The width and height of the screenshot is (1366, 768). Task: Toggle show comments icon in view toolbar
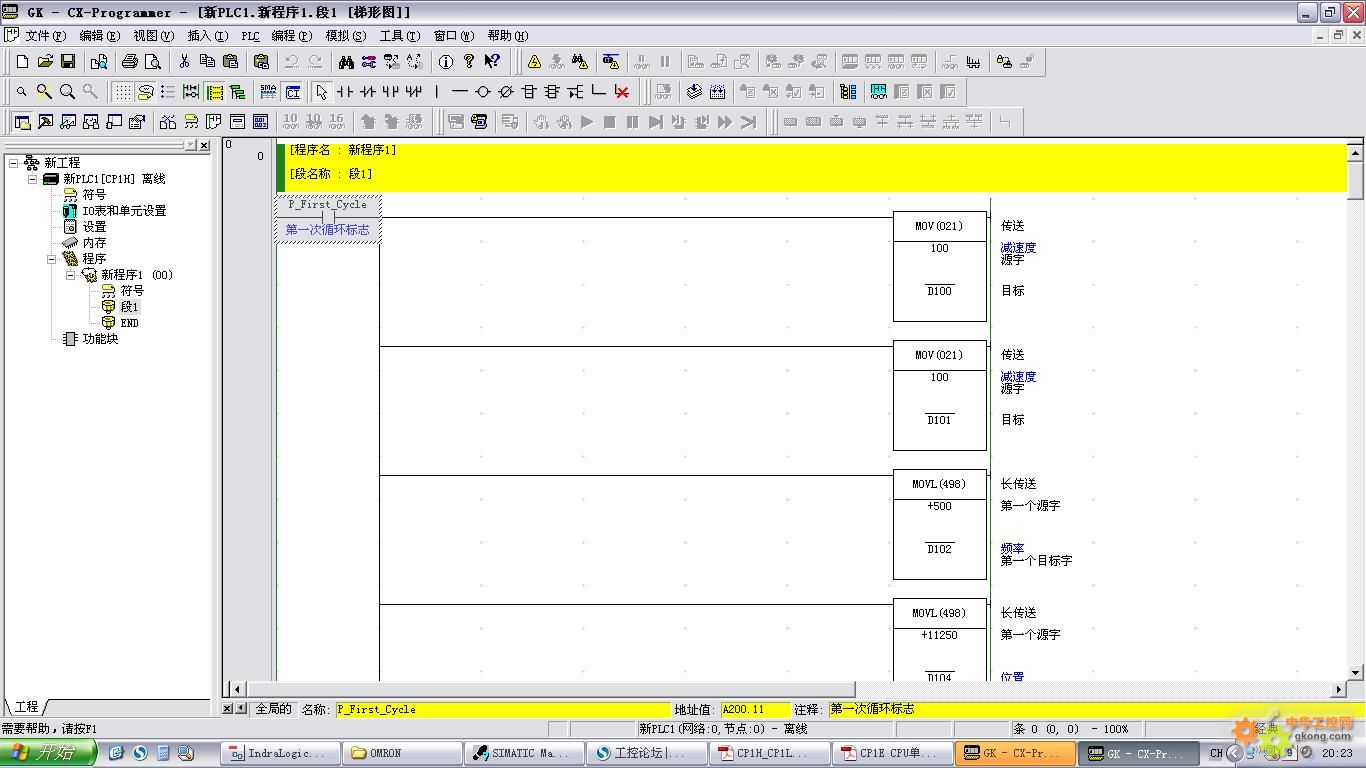point(145,92)
